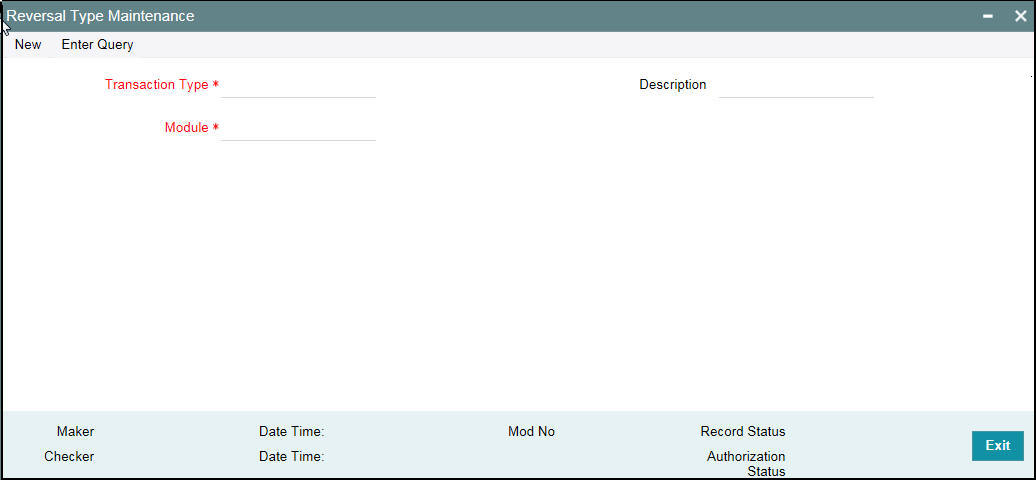Close the Reversal Type Maintenance window

1021,17
